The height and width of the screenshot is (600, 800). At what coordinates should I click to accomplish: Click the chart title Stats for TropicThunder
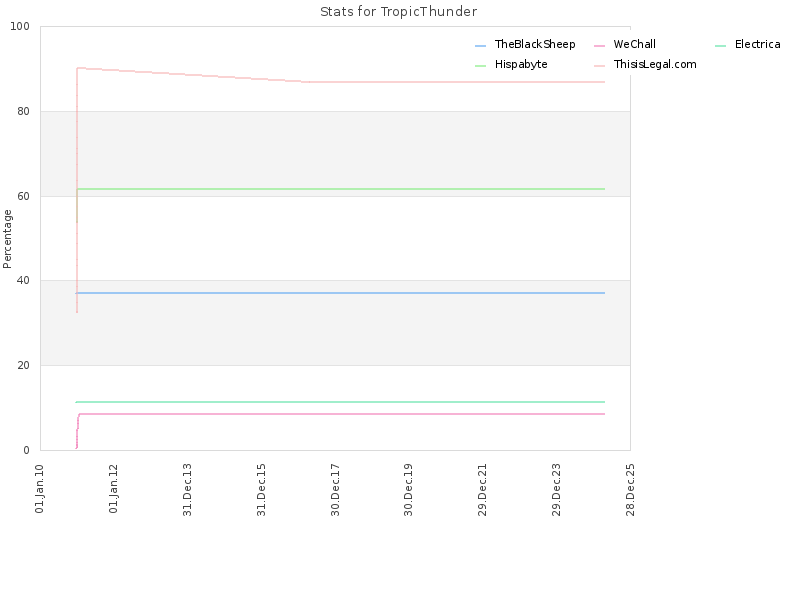398,12
